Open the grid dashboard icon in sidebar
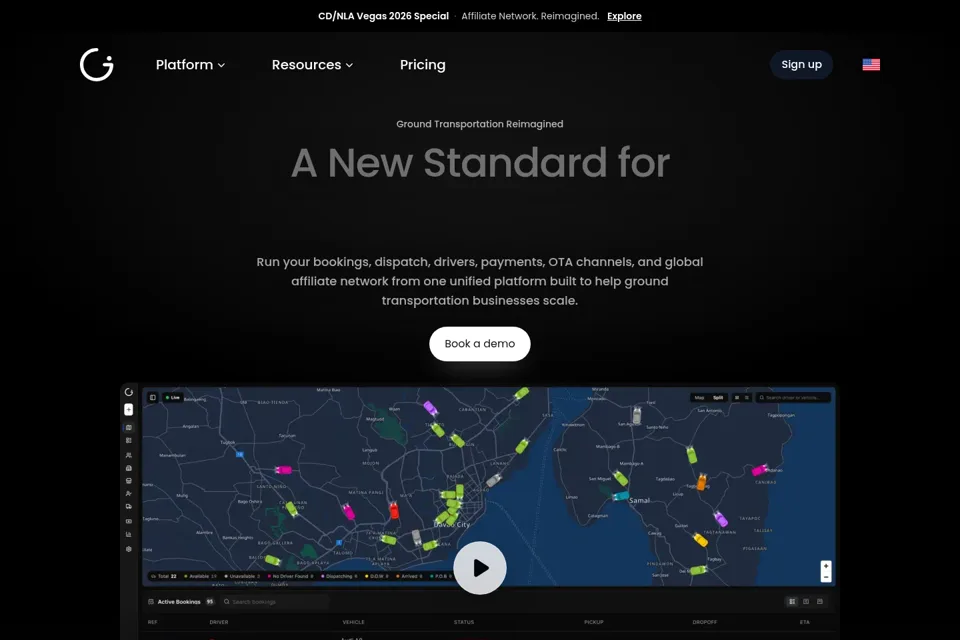 (129, 440)
